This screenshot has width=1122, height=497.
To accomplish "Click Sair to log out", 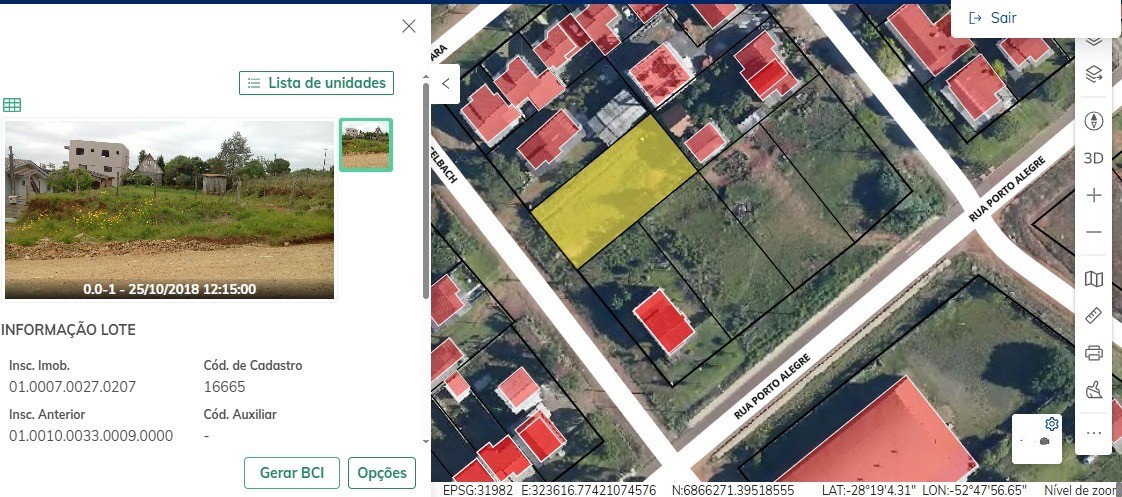I will 992,19.
